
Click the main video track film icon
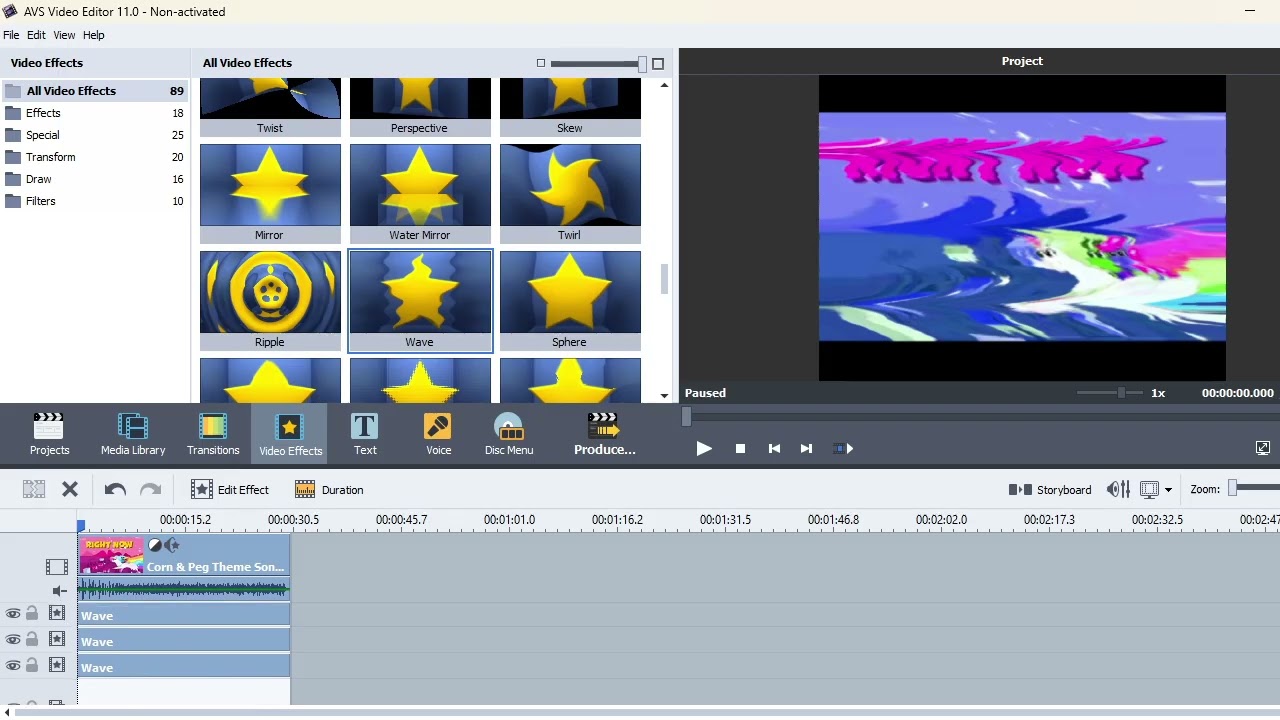click(57, 567)
